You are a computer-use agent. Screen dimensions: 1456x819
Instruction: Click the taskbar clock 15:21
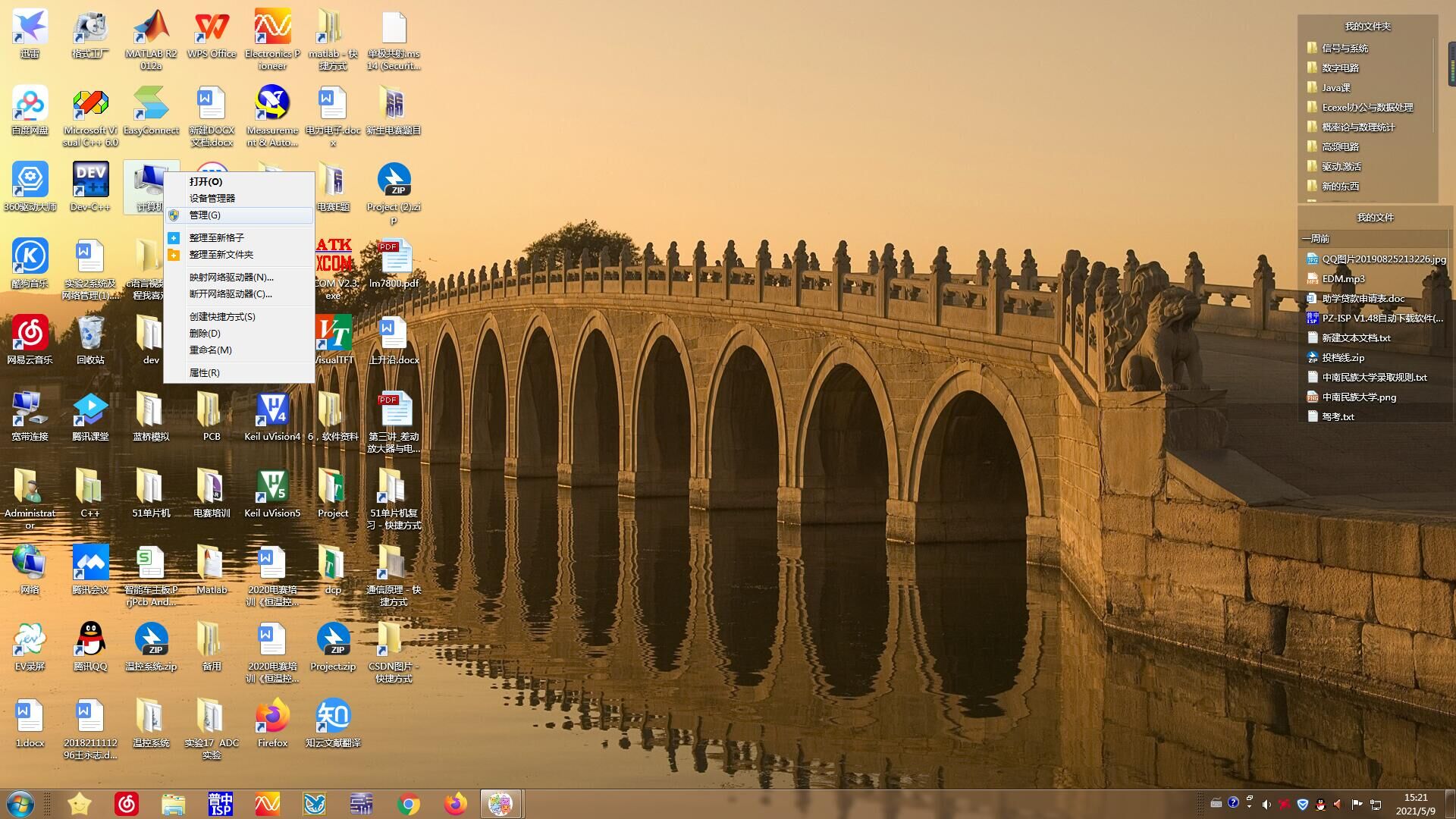click(x=1416, y=798)
